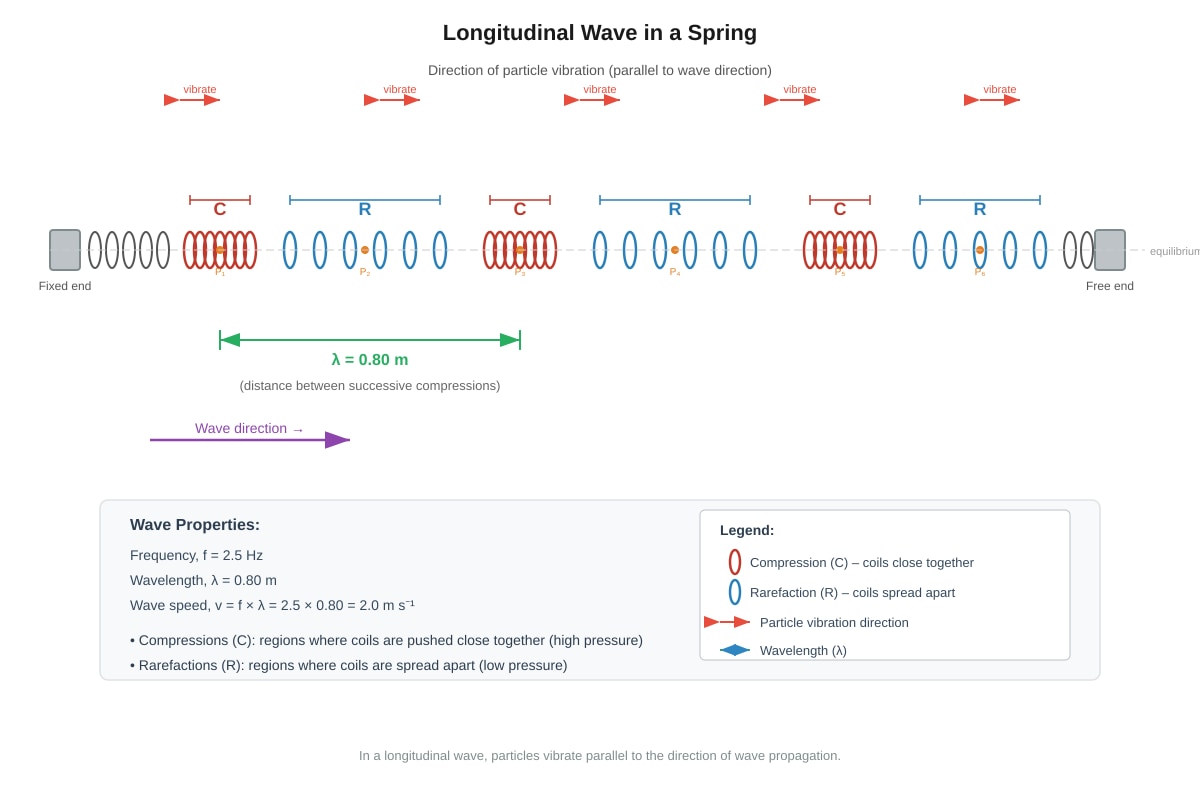This screenshot has width=1200, height=800.
Task: Select the first red vibrate arrow
Action: pos(192,100)
